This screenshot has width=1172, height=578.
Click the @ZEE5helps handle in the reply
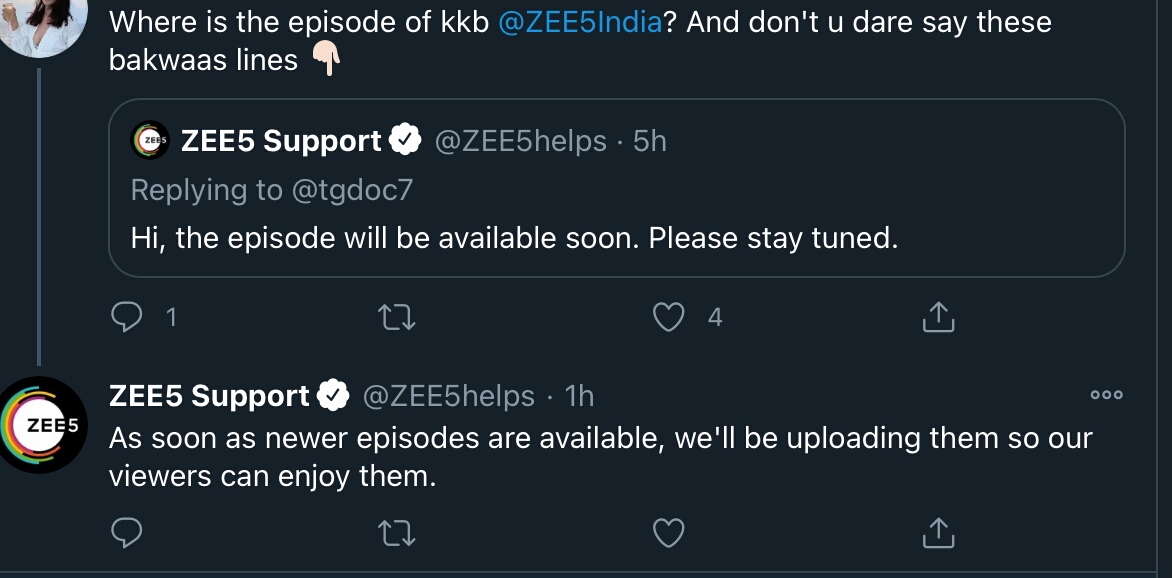point(447,396)
